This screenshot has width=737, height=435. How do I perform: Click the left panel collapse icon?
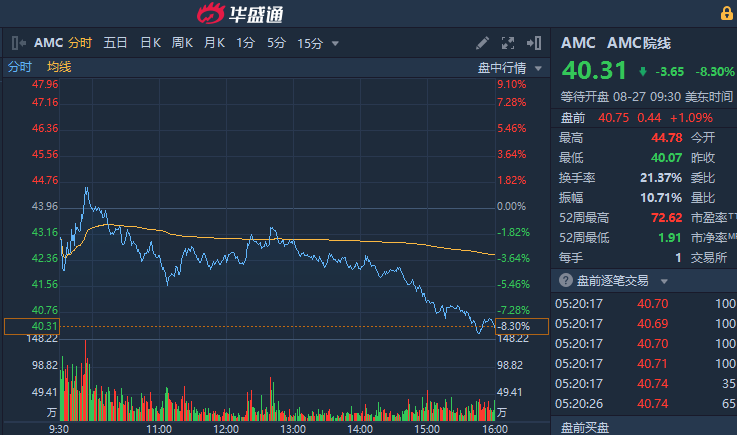pos(19,43)
